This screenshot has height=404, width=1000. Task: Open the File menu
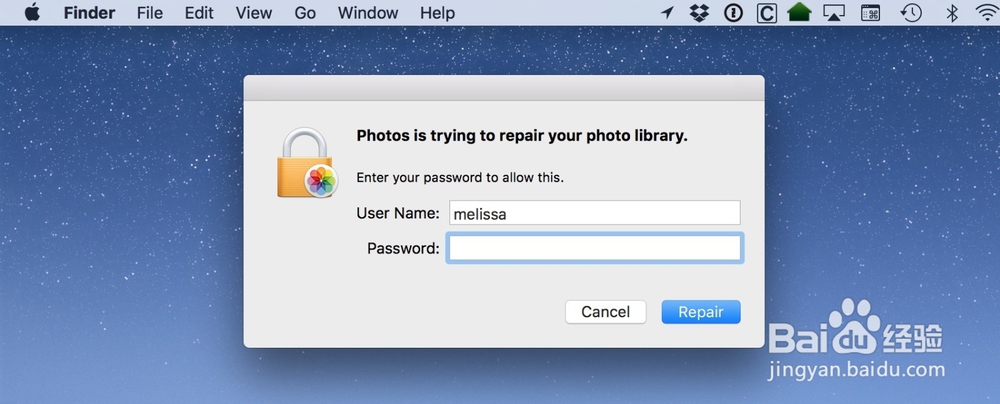(150, 13)
